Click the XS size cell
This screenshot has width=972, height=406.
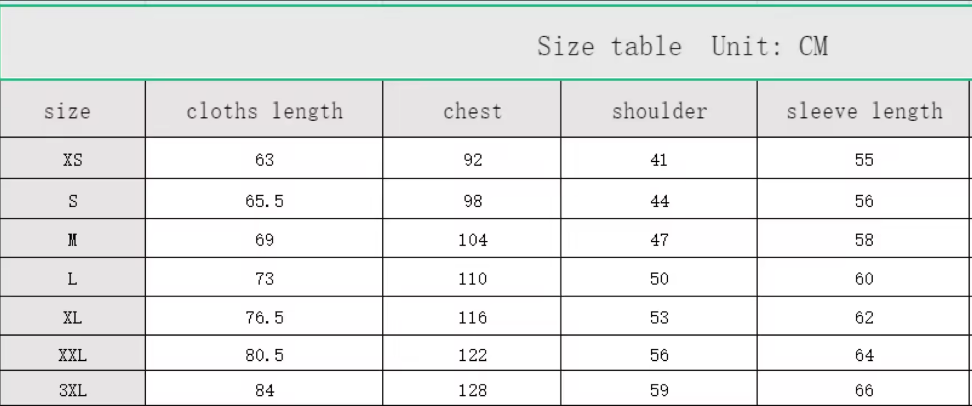pyautogui.click(x=73, y=160)
